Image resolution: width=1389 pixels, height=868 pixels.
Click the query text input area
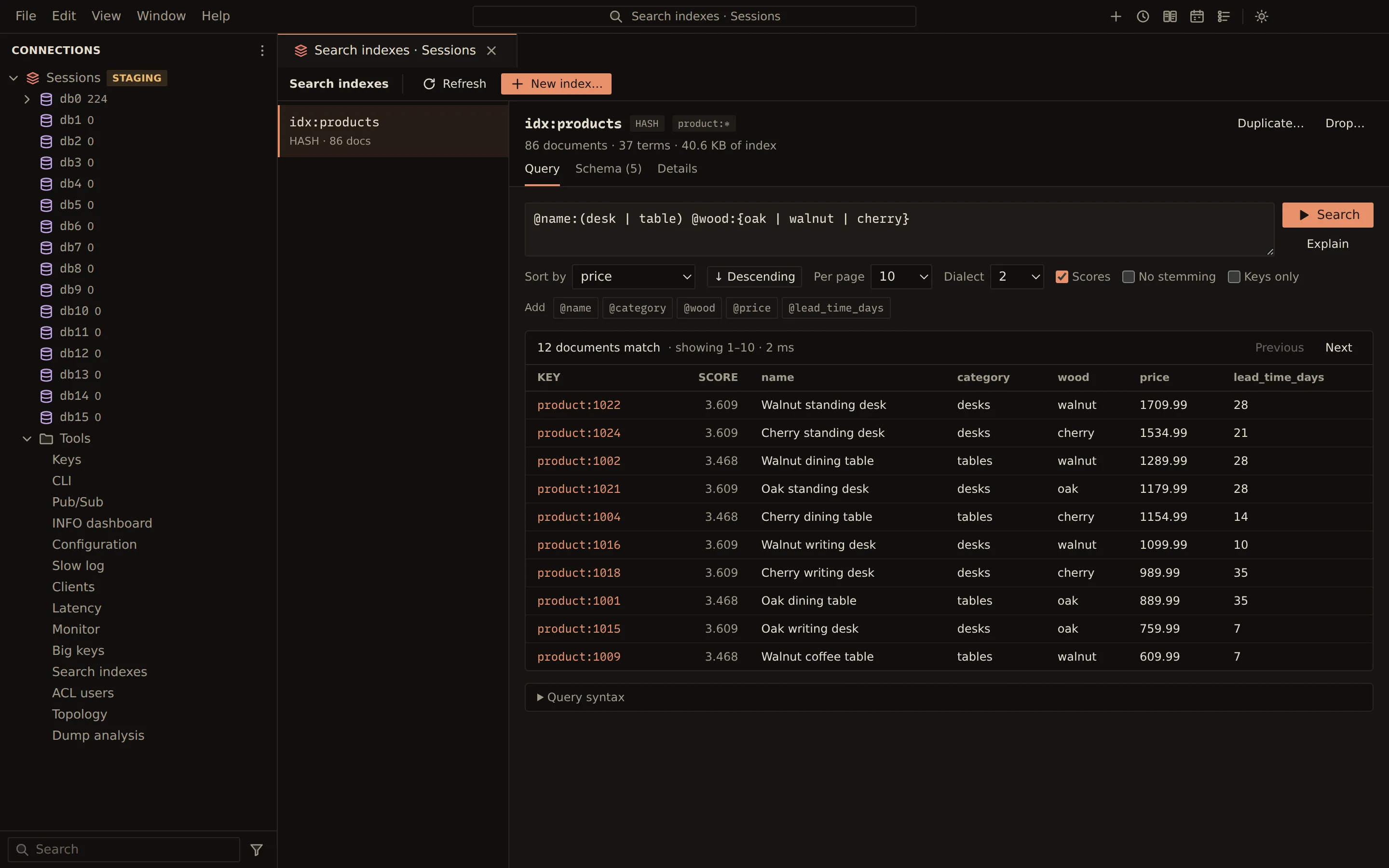[899, 229]
